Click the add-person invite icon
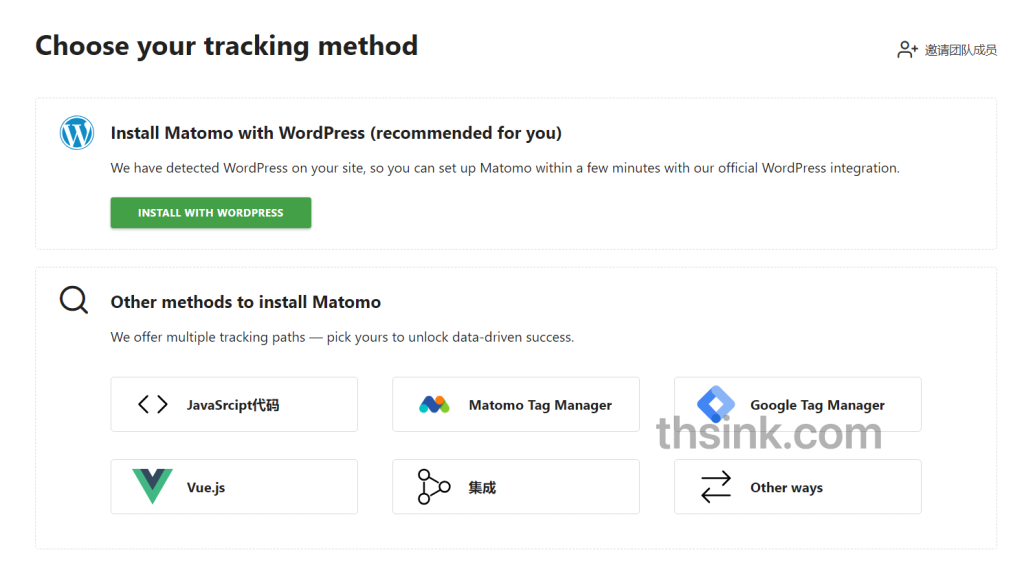 [907, 50]
